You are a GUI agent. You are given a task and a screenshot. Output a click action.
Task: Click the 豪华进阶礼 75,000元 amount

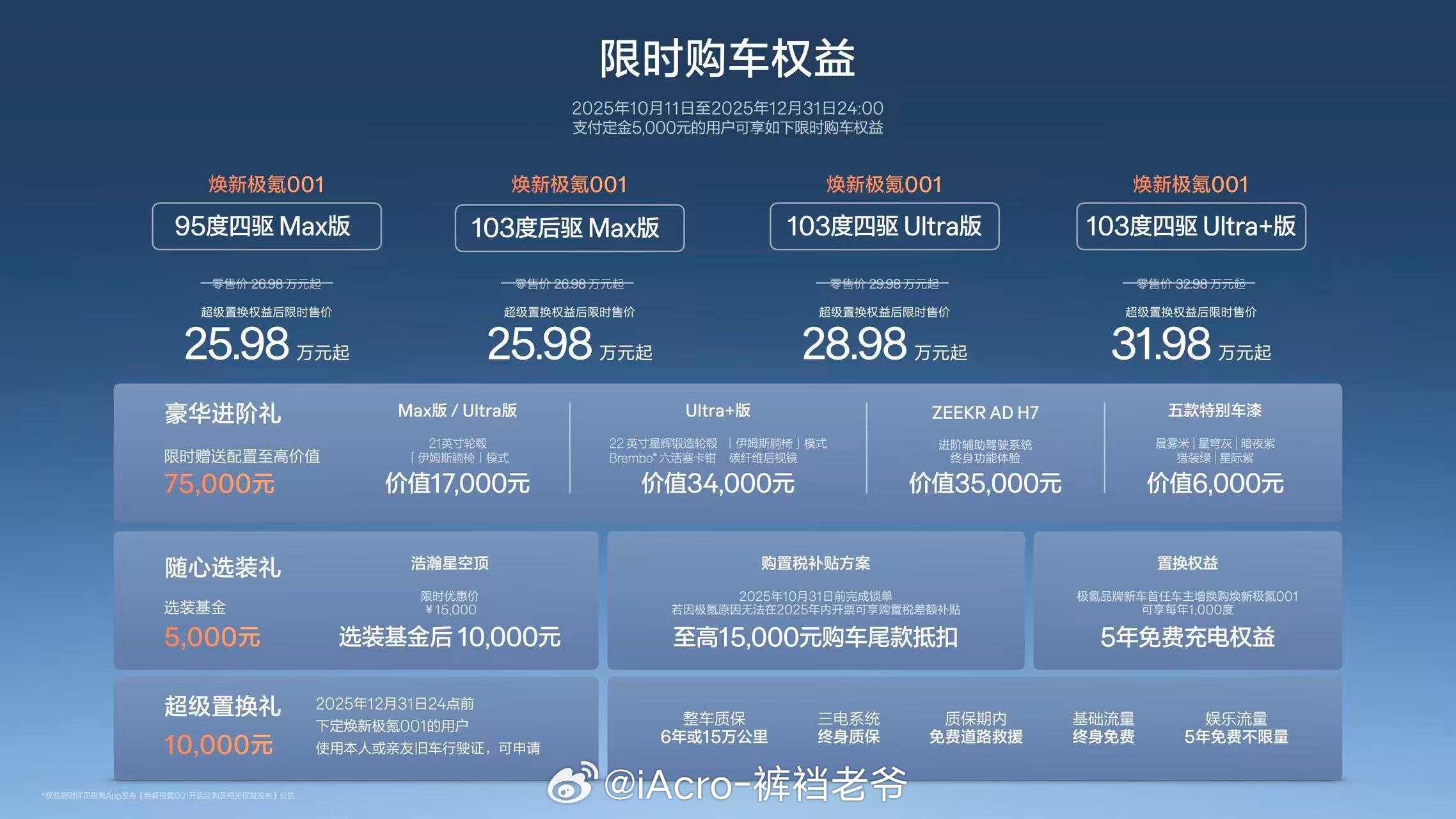[x=219, y=484]
